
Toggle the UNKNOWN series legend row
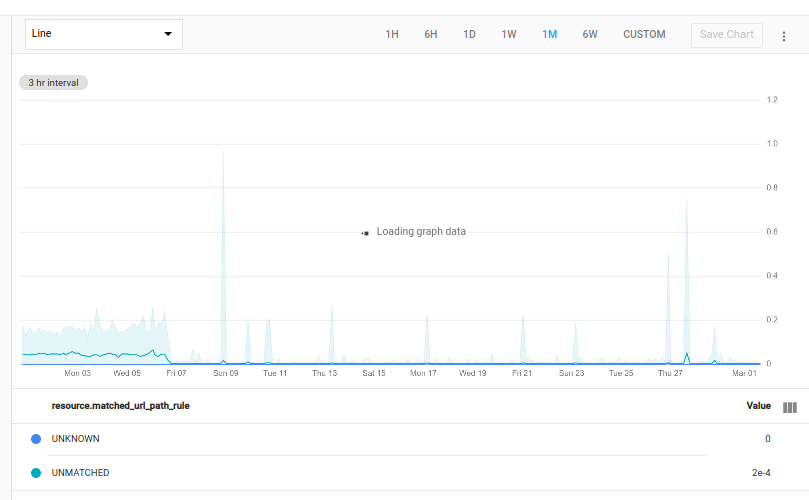click(76, 439)
